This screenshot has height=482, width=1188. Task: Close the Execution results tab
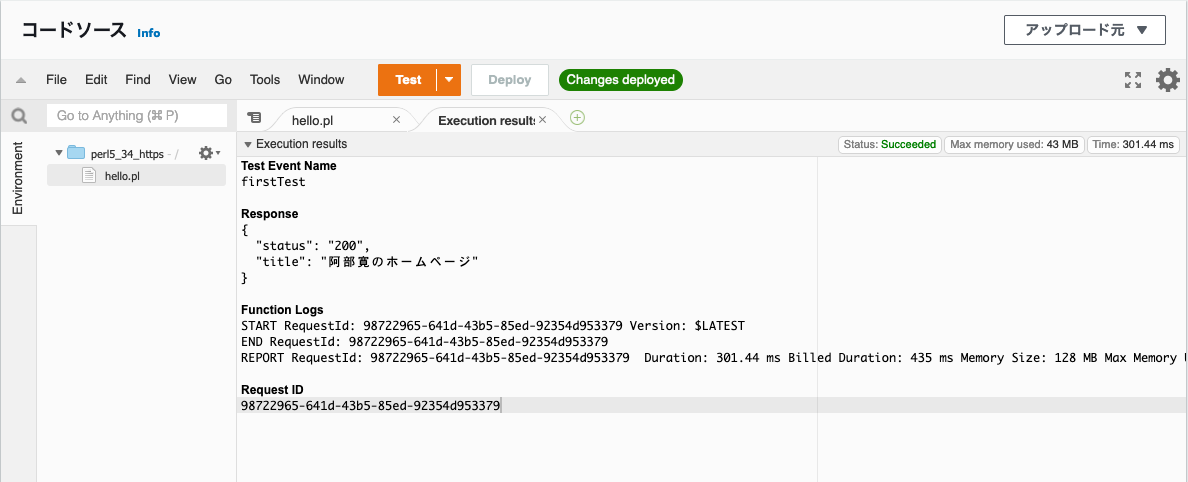tap(542, 120)
